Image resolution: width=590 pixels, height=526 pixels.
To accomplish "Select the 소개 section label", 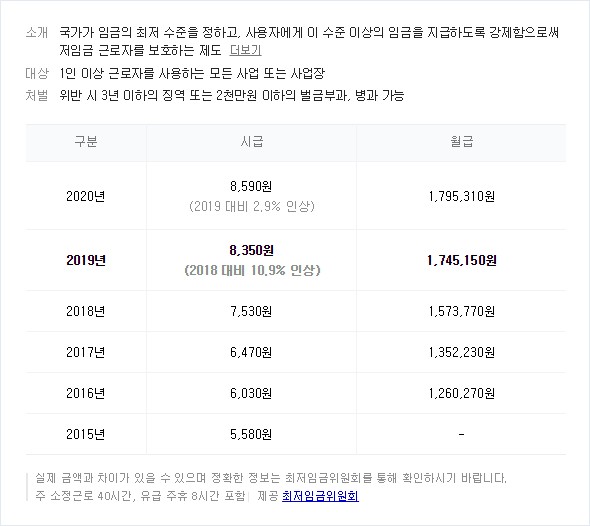I will coord(37,32).
